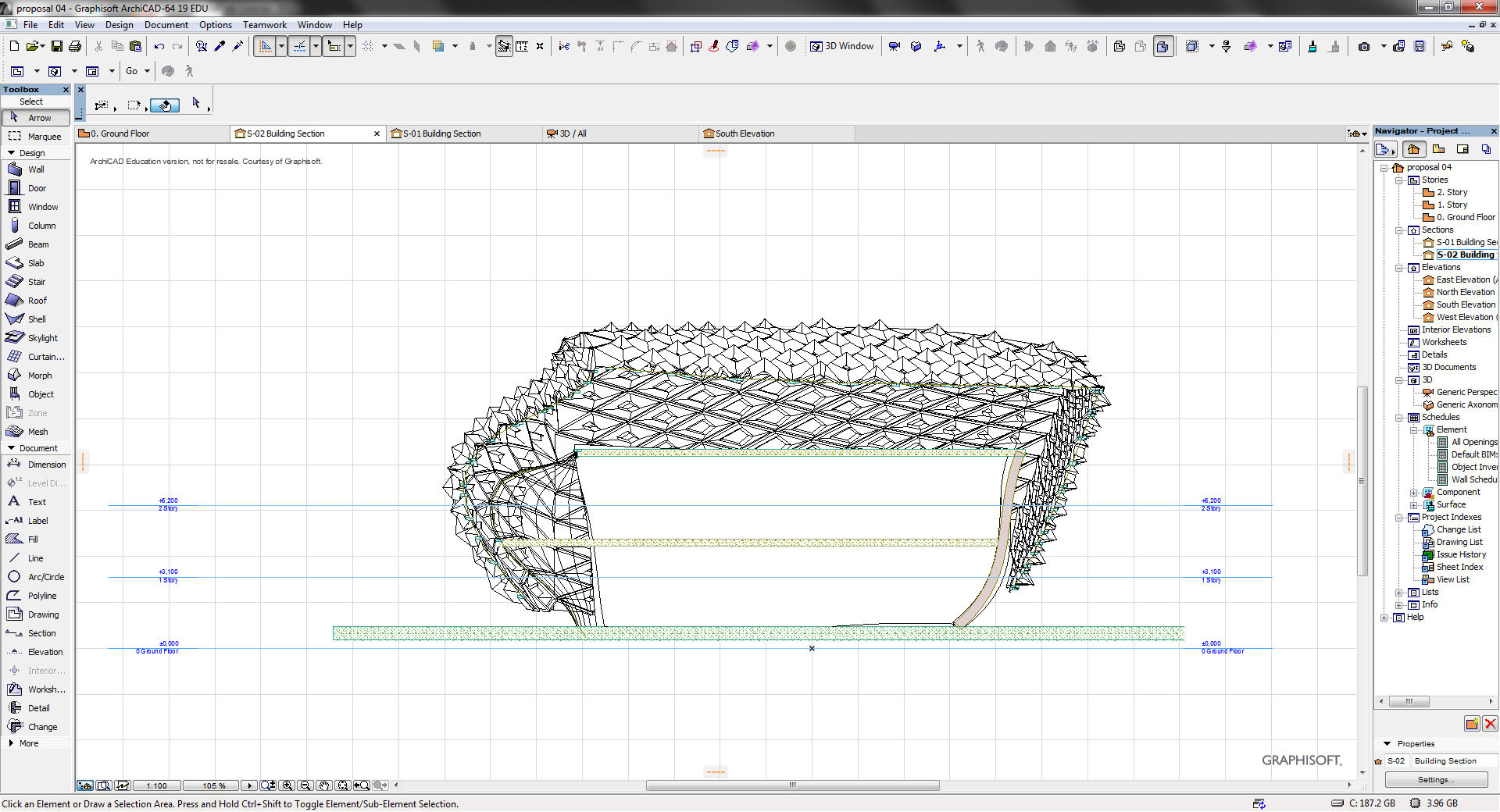Click the Zoom In magnifier icon
The width and height of the screenshot is (1500, 812).
287,785
